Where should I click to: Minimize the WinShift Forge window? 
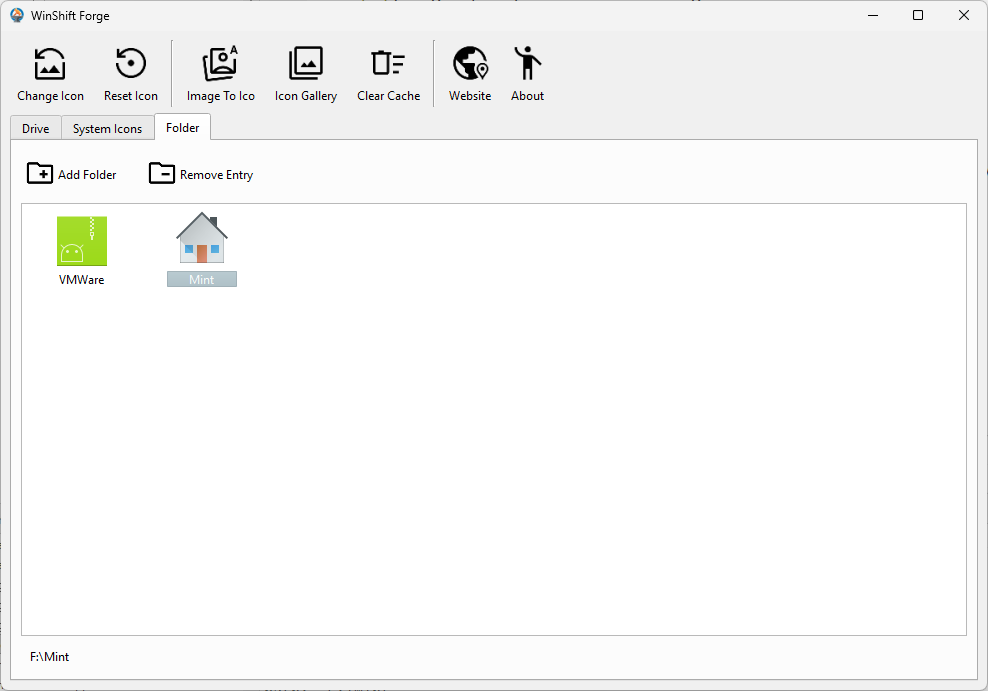872,15
